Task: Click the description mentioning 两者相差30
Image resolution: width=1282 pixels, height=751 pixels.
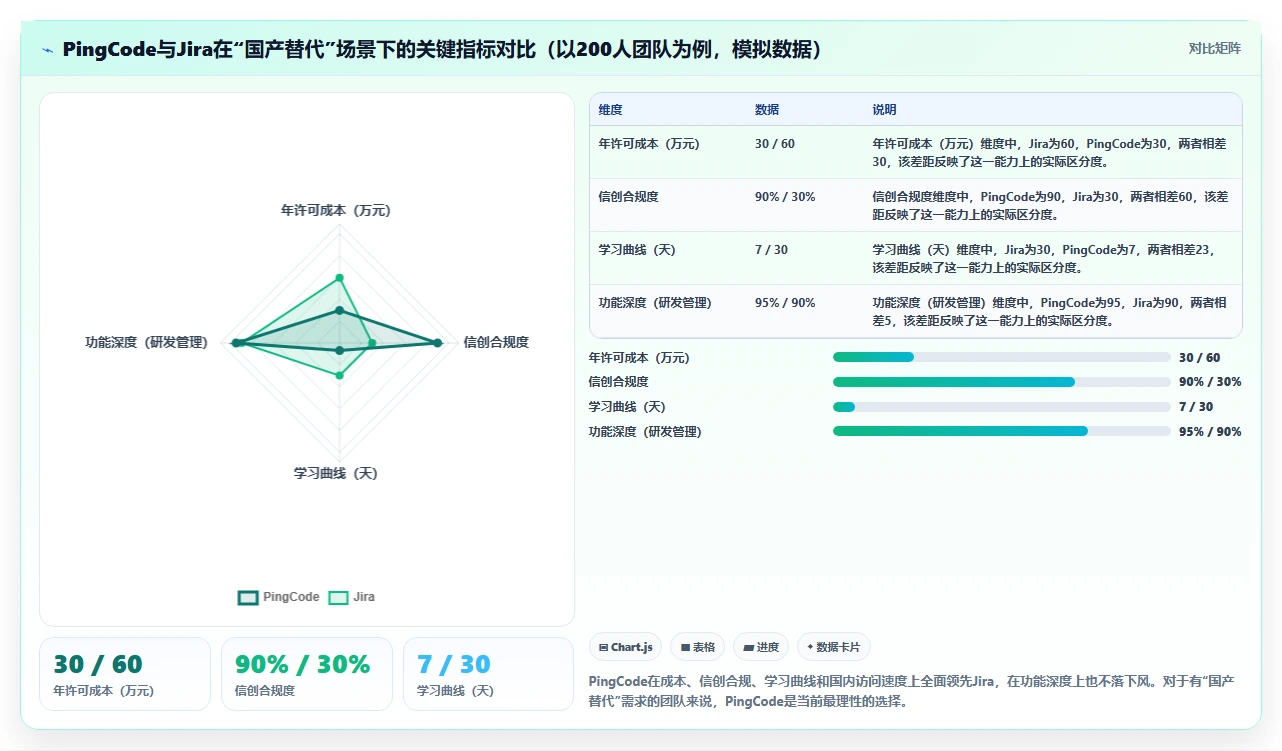Action: coord(1050,152)
